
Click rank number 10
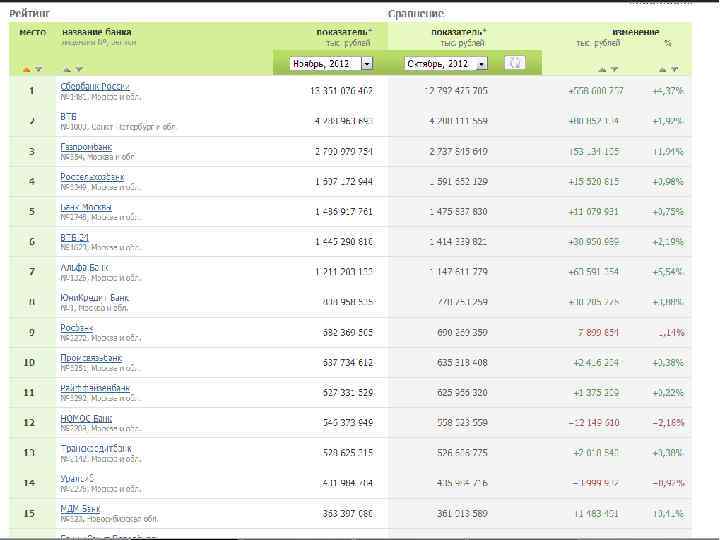pos(29,363)
